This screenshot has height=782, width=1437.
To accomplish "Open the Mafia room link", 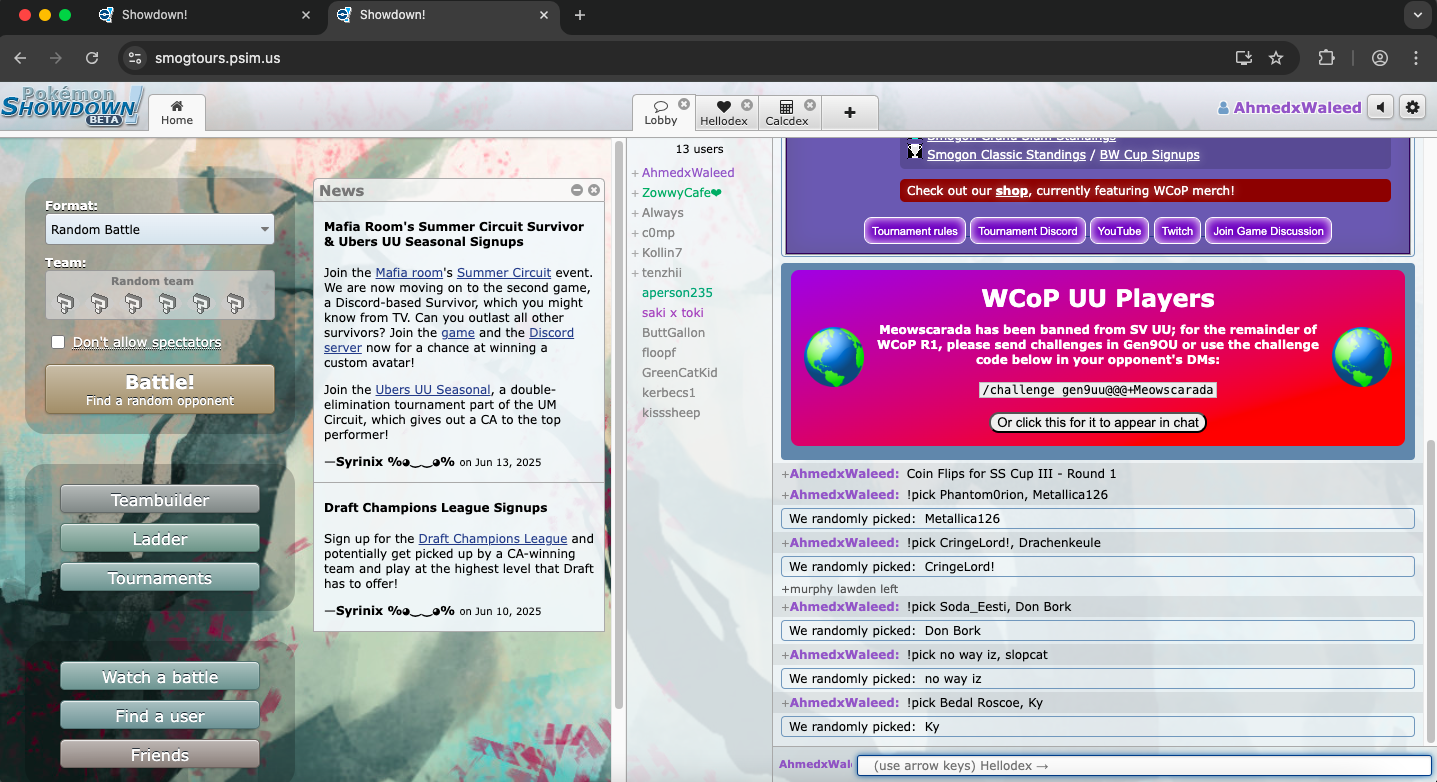I will point(409,272).
